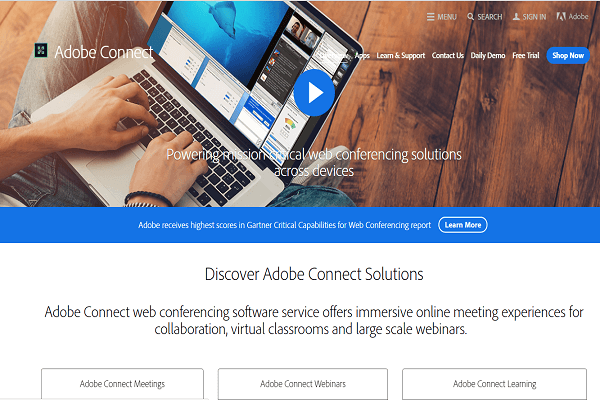Click the Adobe Connect title text

[x=104, y=52]
